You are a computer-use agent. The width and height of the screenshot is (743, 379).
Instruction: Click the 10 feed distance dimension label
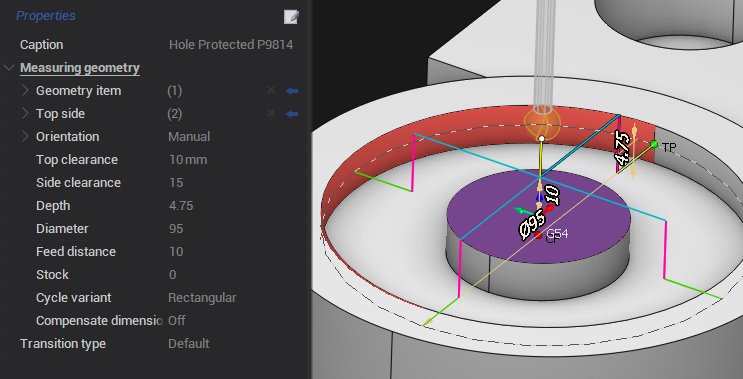tap(553, 195)
